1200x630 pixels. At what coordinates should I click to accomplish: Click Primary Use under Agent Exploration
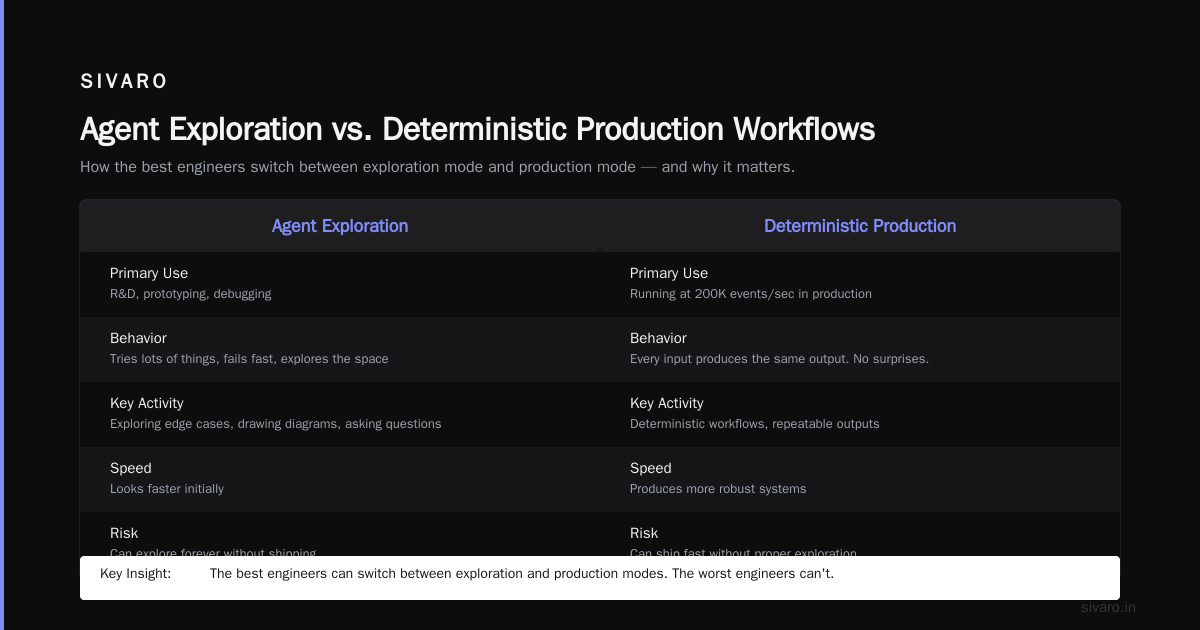tap(149, 273)
